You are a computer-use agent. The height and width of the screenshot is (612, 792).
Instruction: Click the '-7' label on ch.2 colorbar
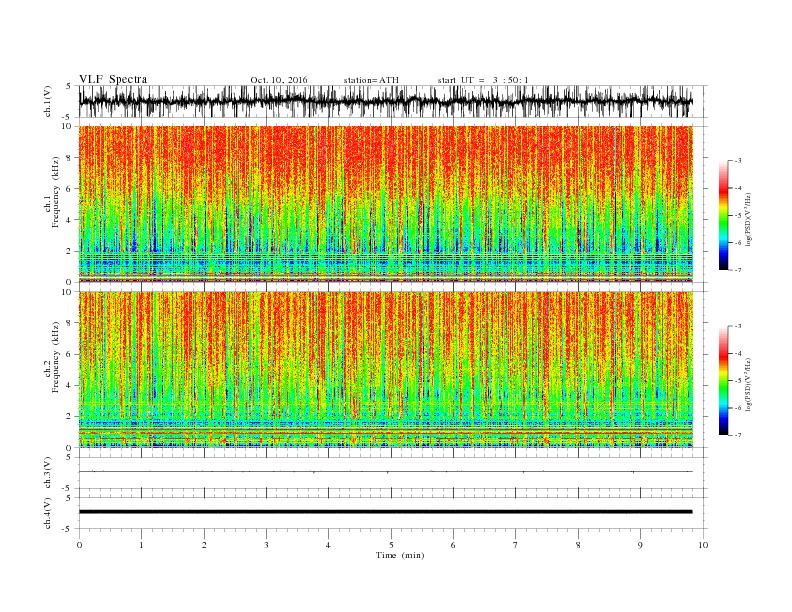(x=738, y=435)
